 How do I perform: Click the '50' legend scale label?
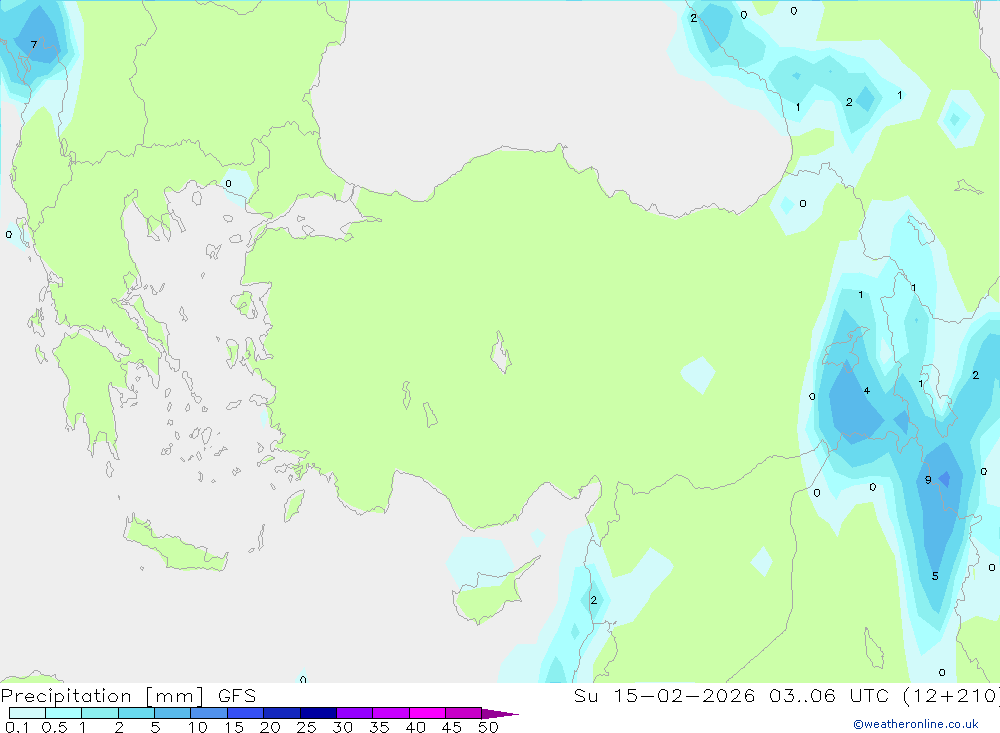[489, 727]
